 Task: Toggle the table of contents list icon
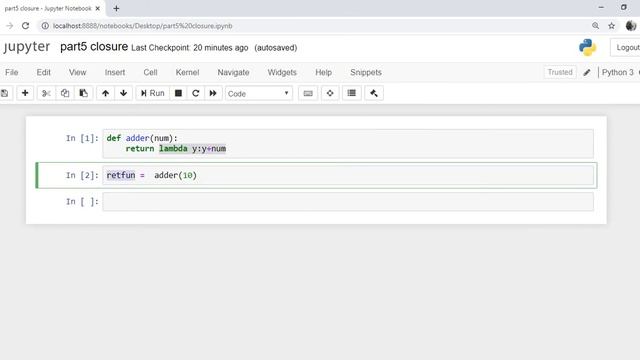[x=351, y=93]
